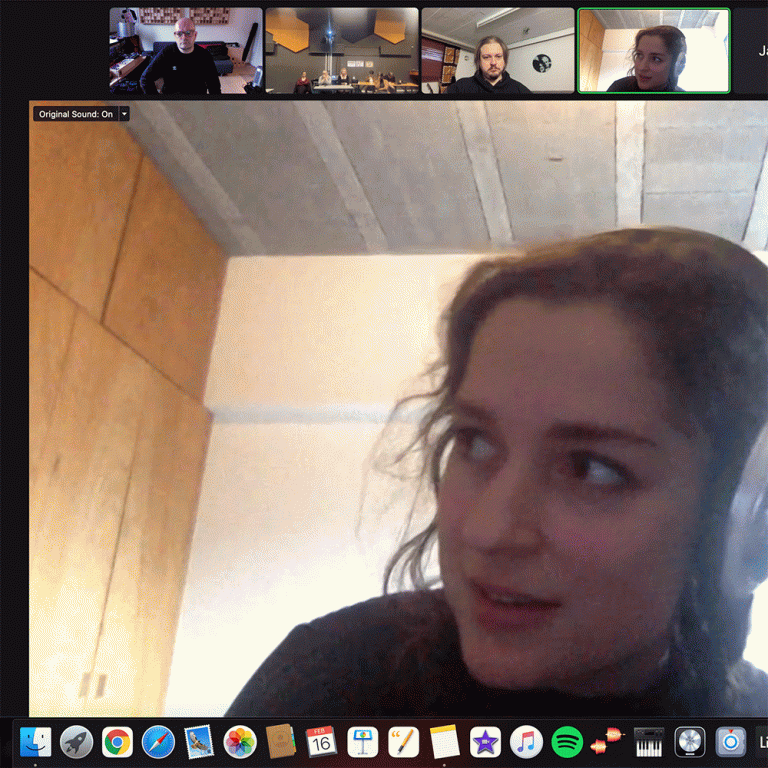
Task: Toggle Original Sound: On button
Action: click(76, 114)
